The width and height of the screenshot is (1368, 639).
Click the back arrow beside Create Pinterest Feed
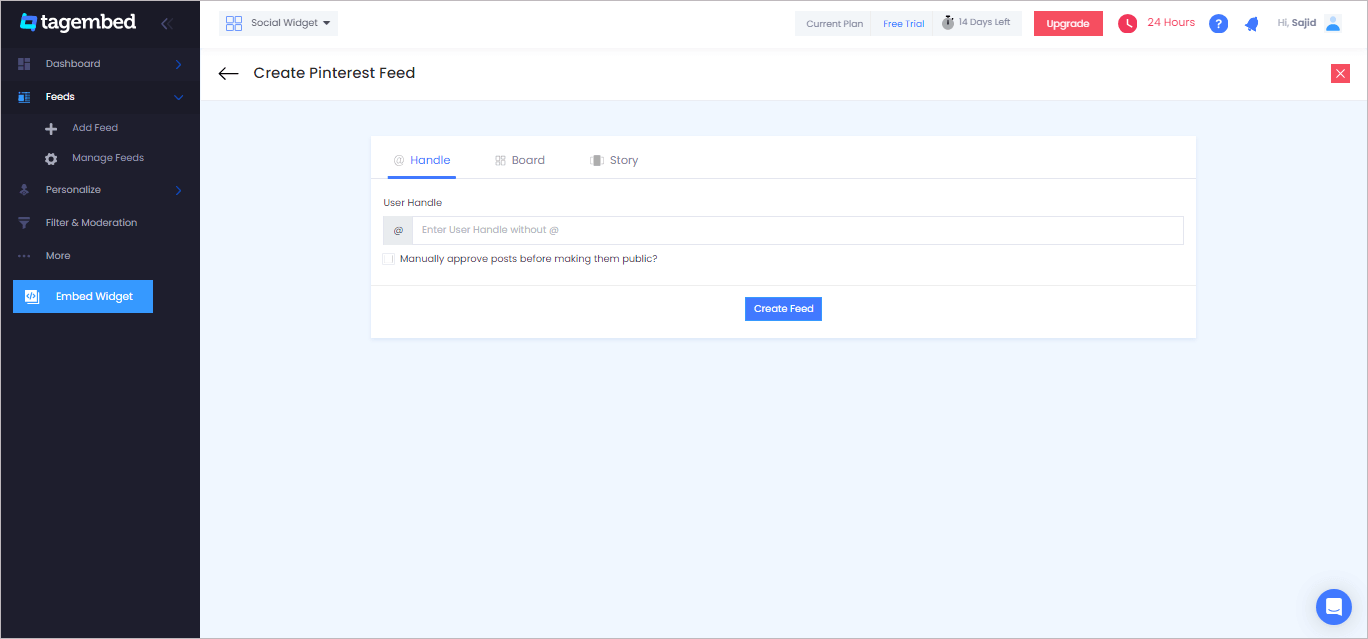point(228,73)
